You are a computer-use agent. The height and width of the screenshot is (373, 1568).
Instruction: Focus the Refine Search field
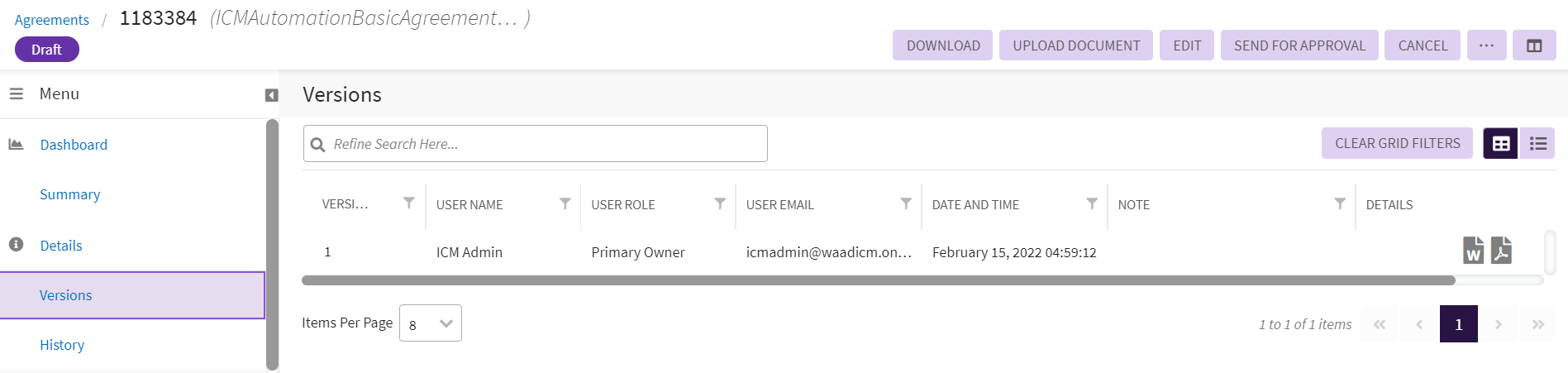(546, 144)
